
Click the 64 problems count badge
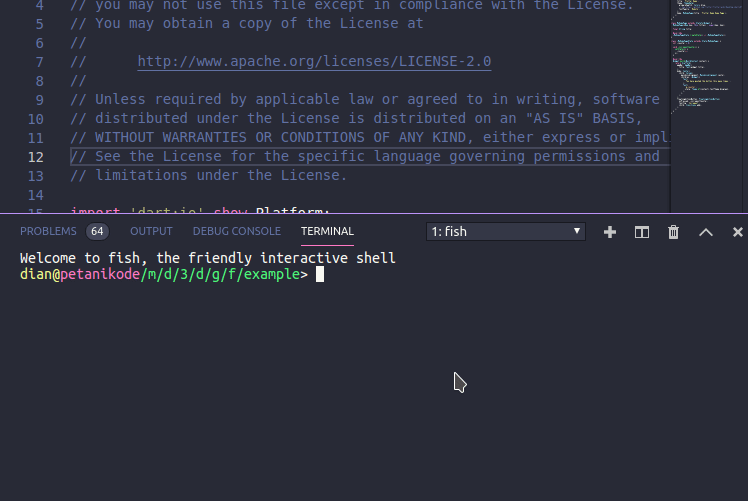coord(97,231)
